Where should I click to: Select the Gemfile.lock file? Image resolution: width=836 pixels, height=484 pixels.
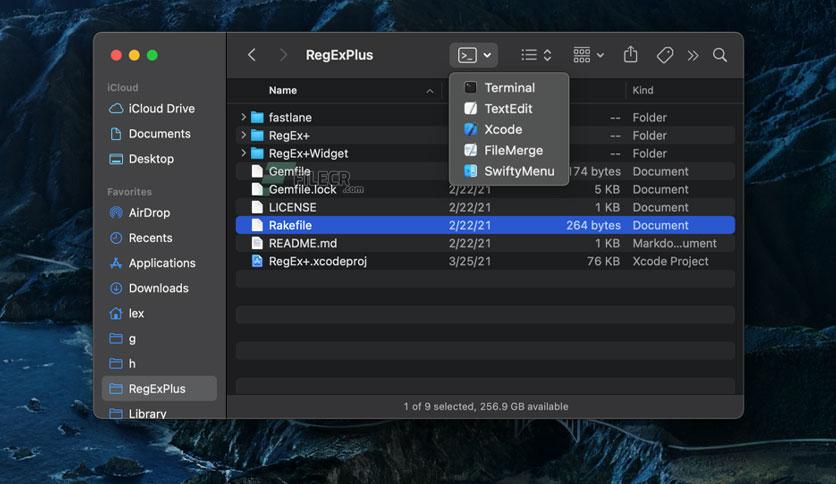[485, 189]
